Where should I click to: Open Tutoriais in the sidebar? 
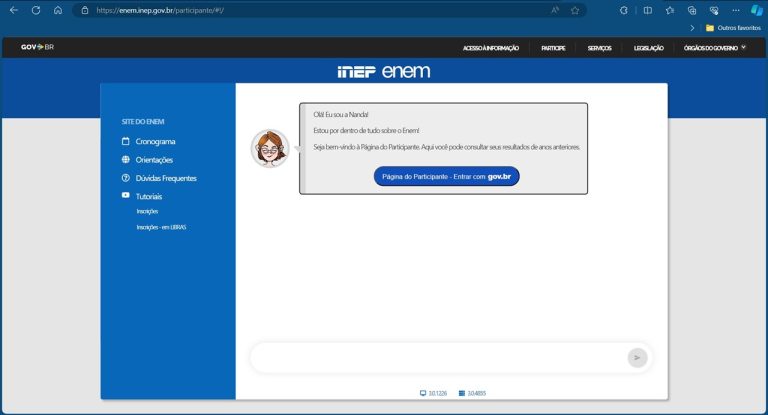point(149,196)
